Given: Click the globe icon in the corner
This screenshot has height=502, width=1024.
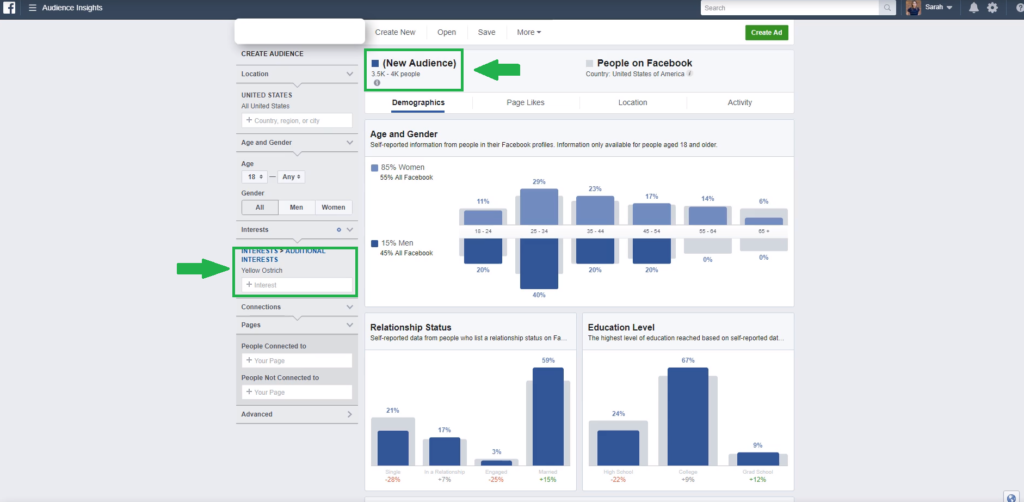Looking at the screenshot, I should click(1012, 497).
